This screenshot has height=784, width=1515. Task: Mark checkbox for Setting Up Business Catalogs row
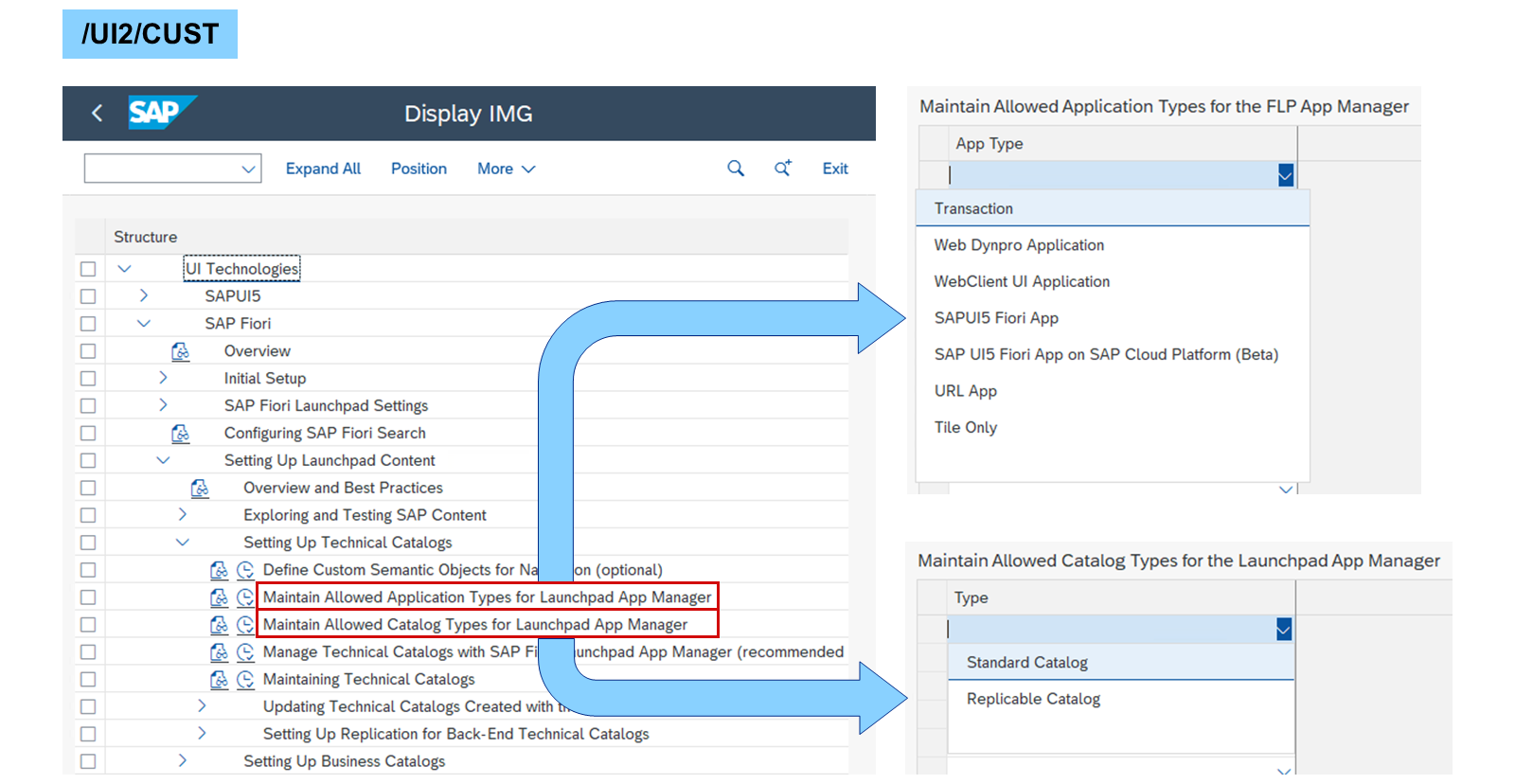pyautogui.click(x=88, y=761)
